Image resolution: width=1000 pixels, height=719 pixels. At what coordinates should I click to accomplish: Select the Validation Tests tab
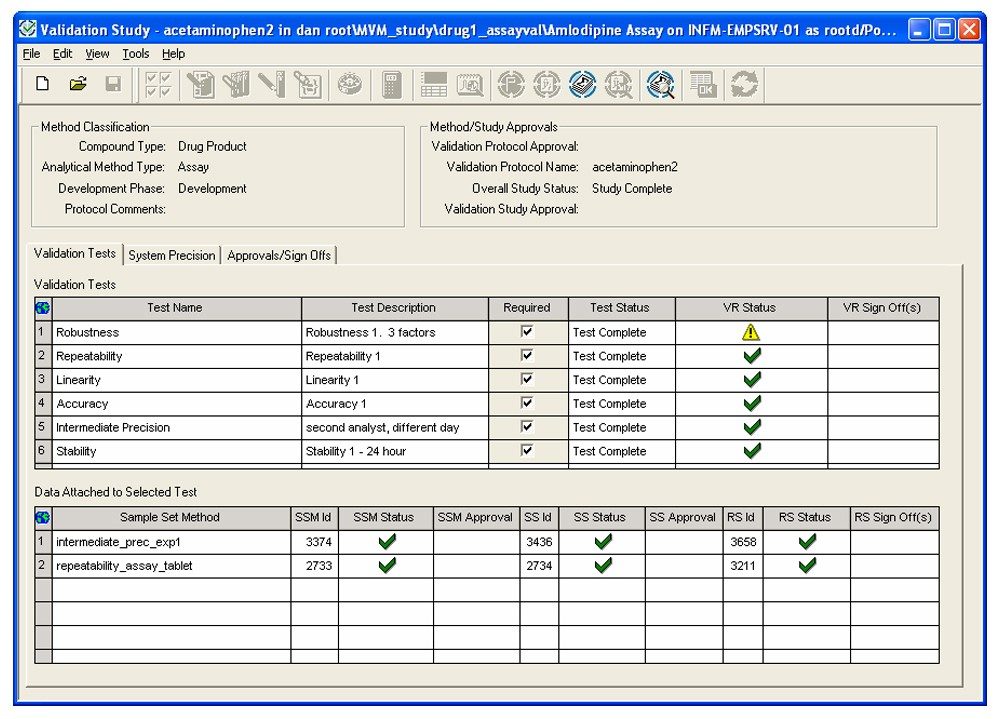(x=75, y=253)
